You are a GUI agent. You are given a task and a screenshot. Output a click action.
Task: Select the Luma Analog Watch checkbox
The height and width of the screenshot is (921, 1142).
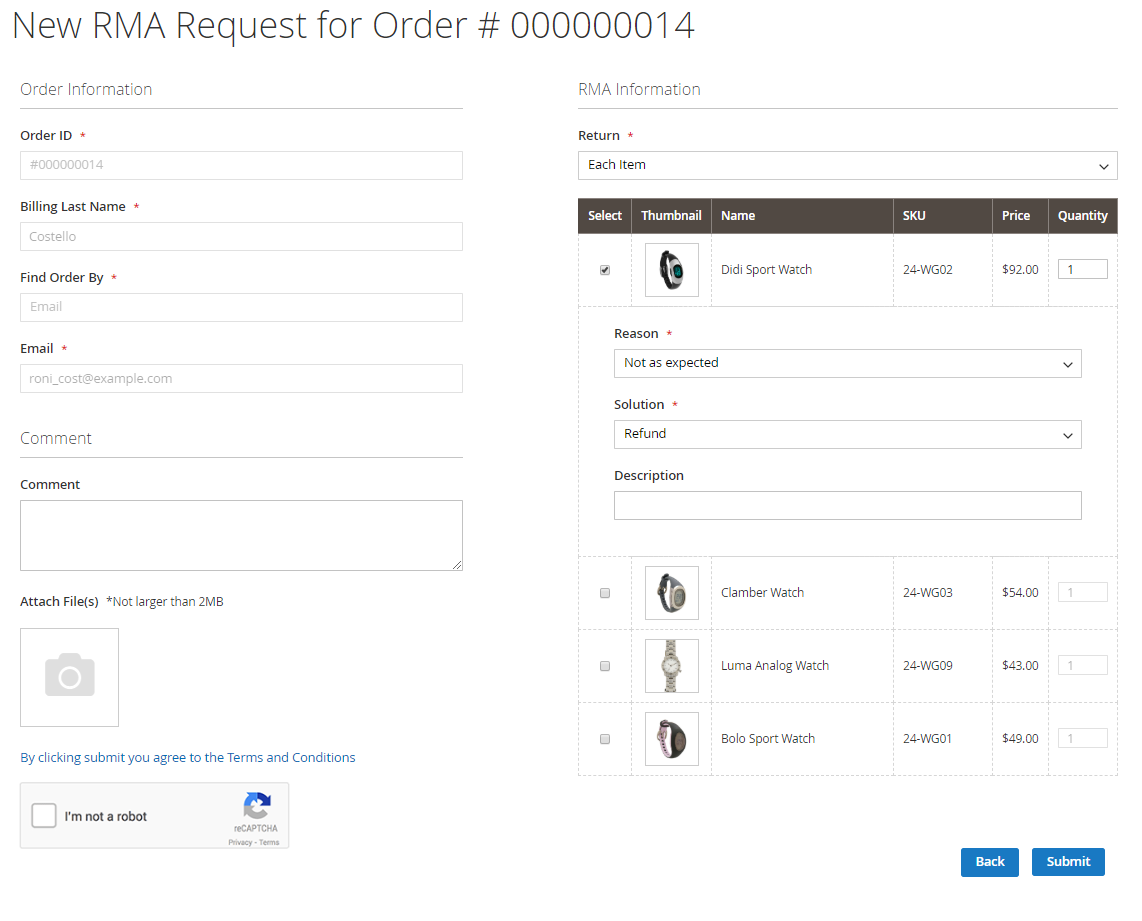[x=605, y=666]
